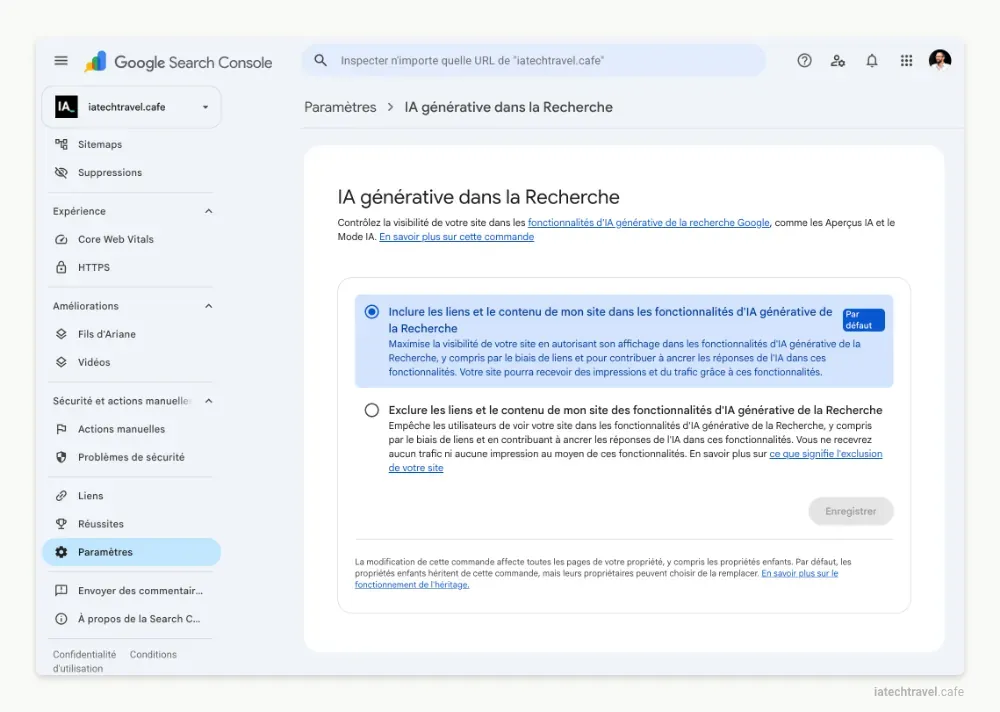Open the hamburger main menu
Image resolution: width=1000 pixels, height=712 pixels.
pos(61,61)
